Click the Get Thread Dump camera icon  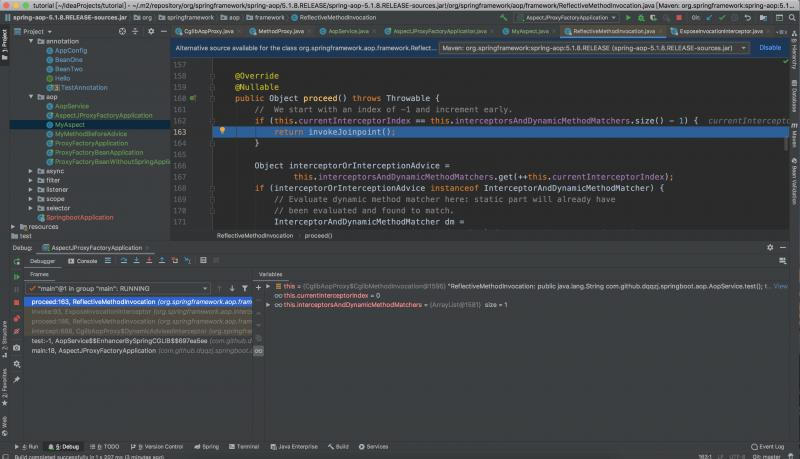point(17,348)
